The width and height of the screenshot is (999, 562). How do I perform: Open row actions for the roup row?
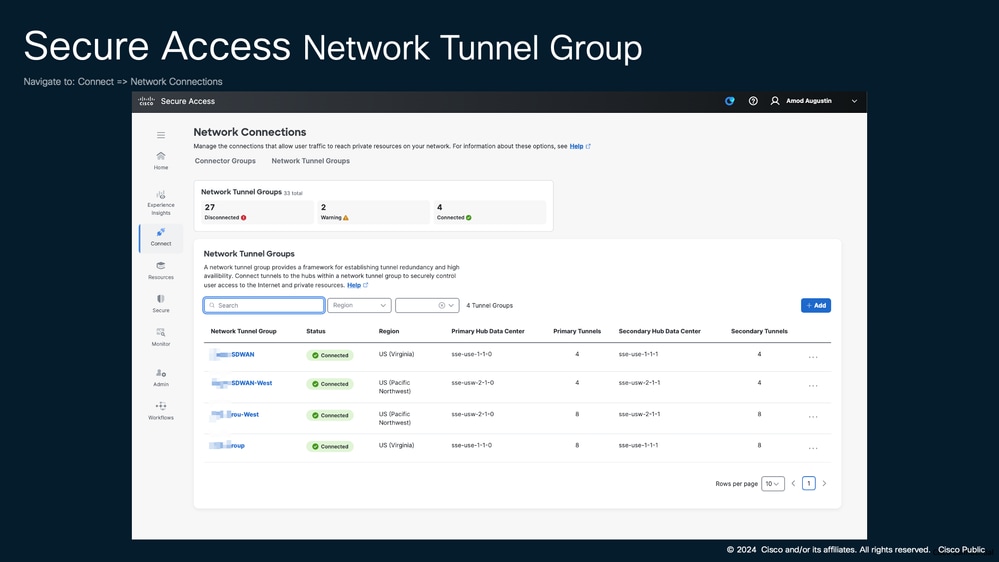click(x=813, y=449)
